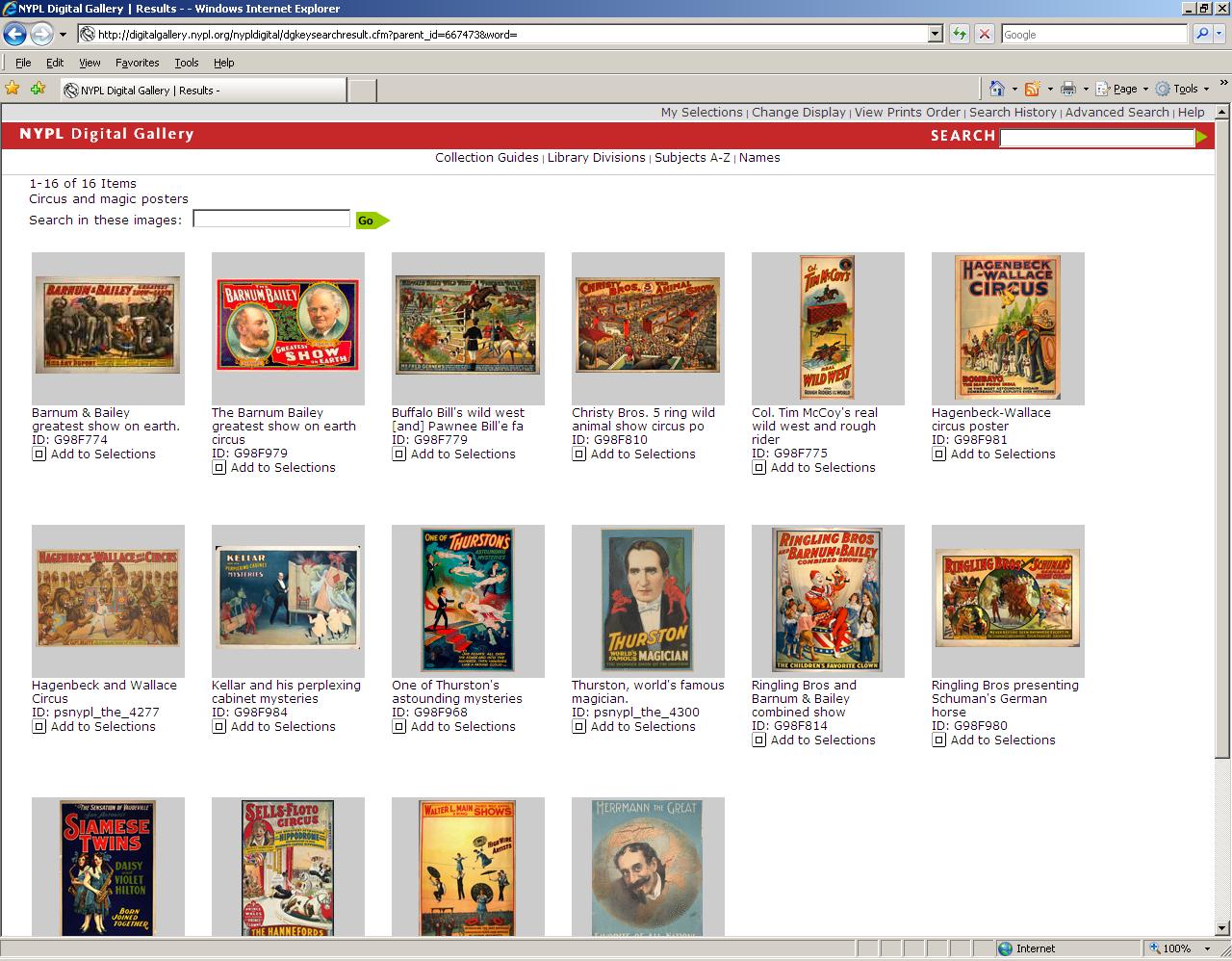Open the Names link
Viewport: 1232px width, 961px height.
(759, 158)
